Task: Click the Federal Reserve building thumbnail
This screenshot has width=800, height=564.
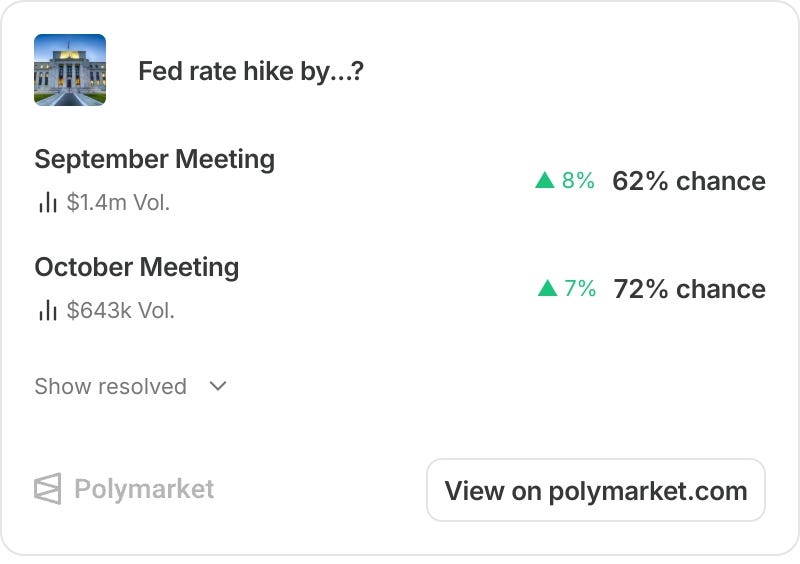Action: point(70,70)
